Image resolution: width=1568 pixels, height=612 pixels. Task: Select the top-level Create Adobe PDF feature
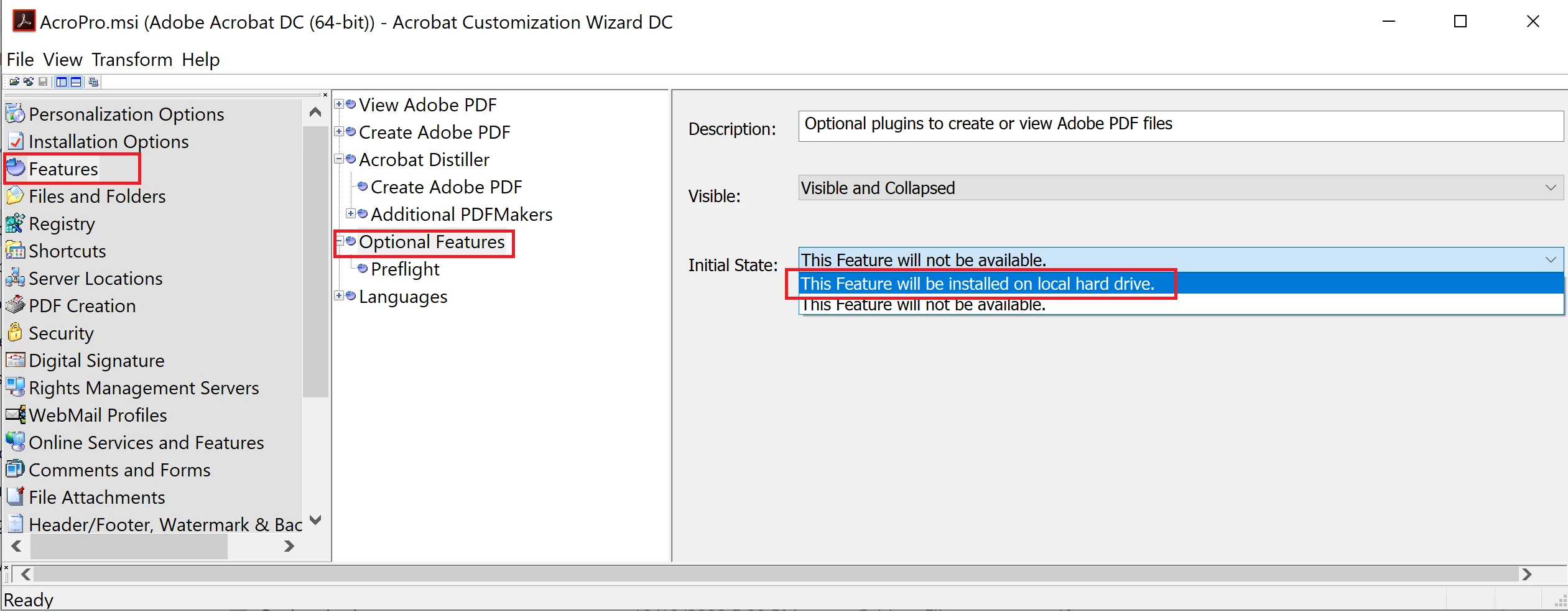click(434, 132)
